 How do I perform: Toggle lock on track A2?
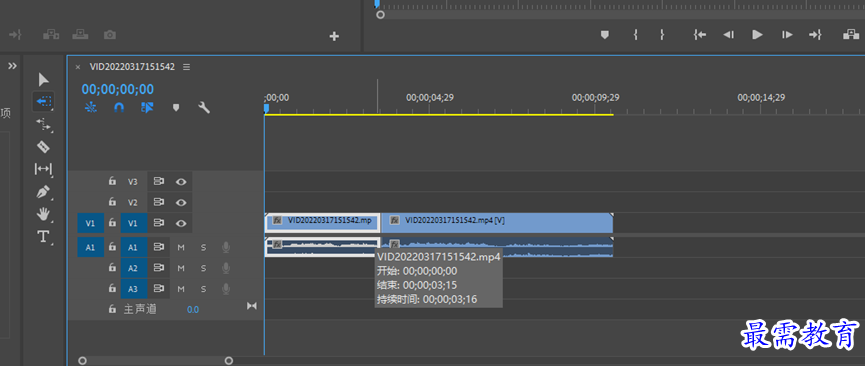pyautogui.click(x=112, y=268)
